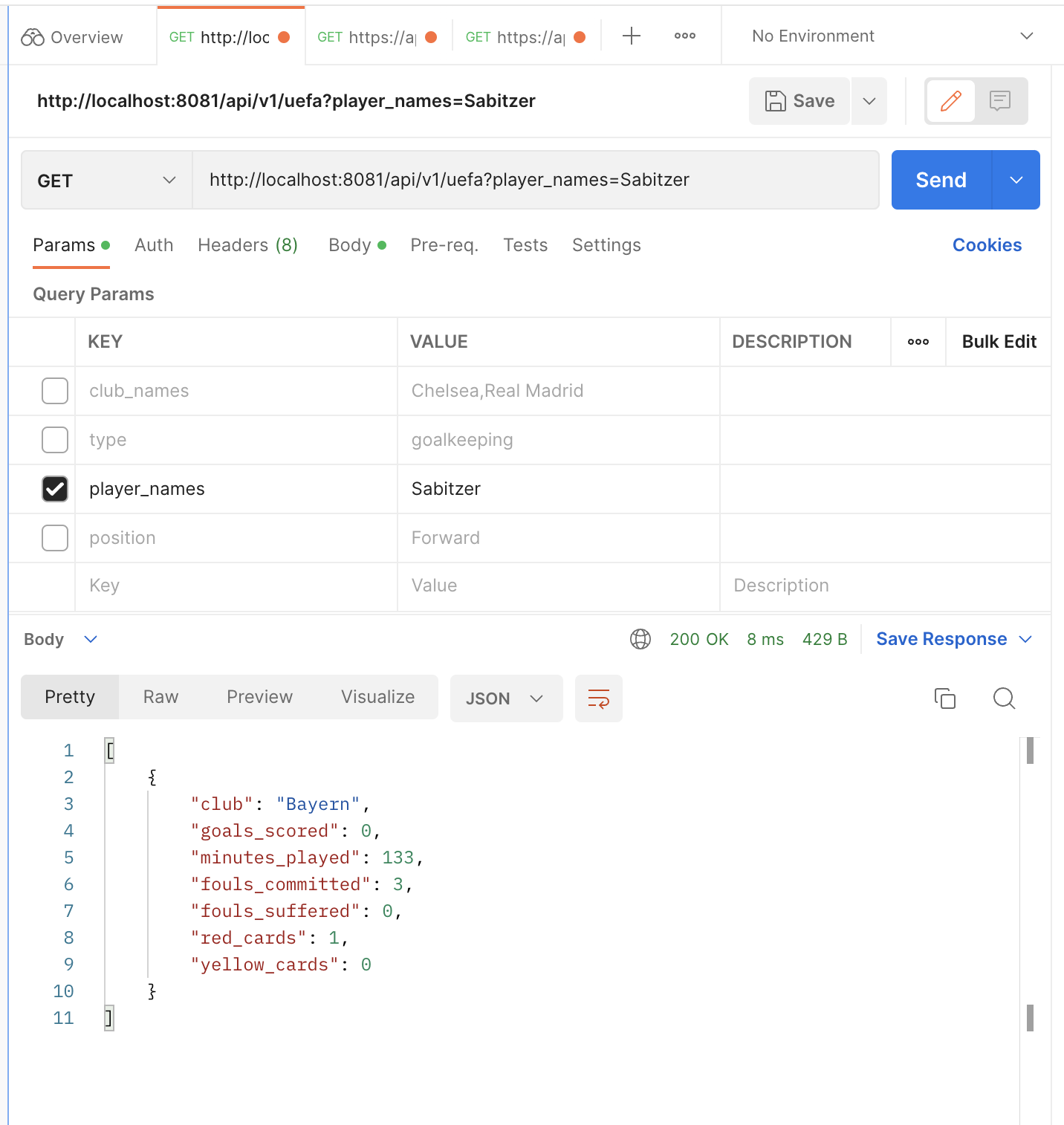Copy the response body using copy icon
1064x1125 pixels.
pyautogui.click(x=944, y=698)
